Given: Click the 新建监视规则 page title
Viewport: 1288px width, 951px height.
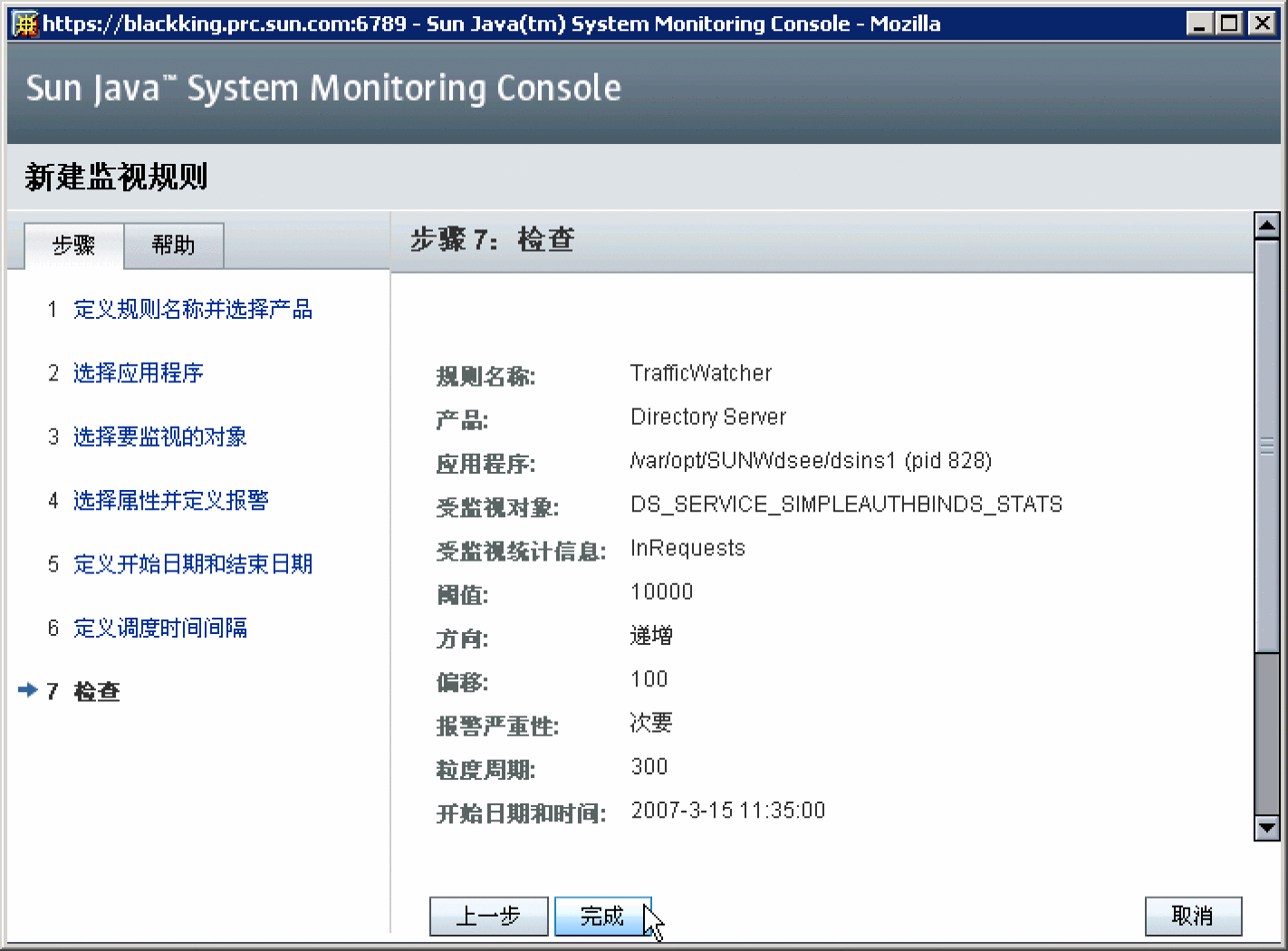Looking at the screenshot, I should pyautogui.click(x=117, y=177).
